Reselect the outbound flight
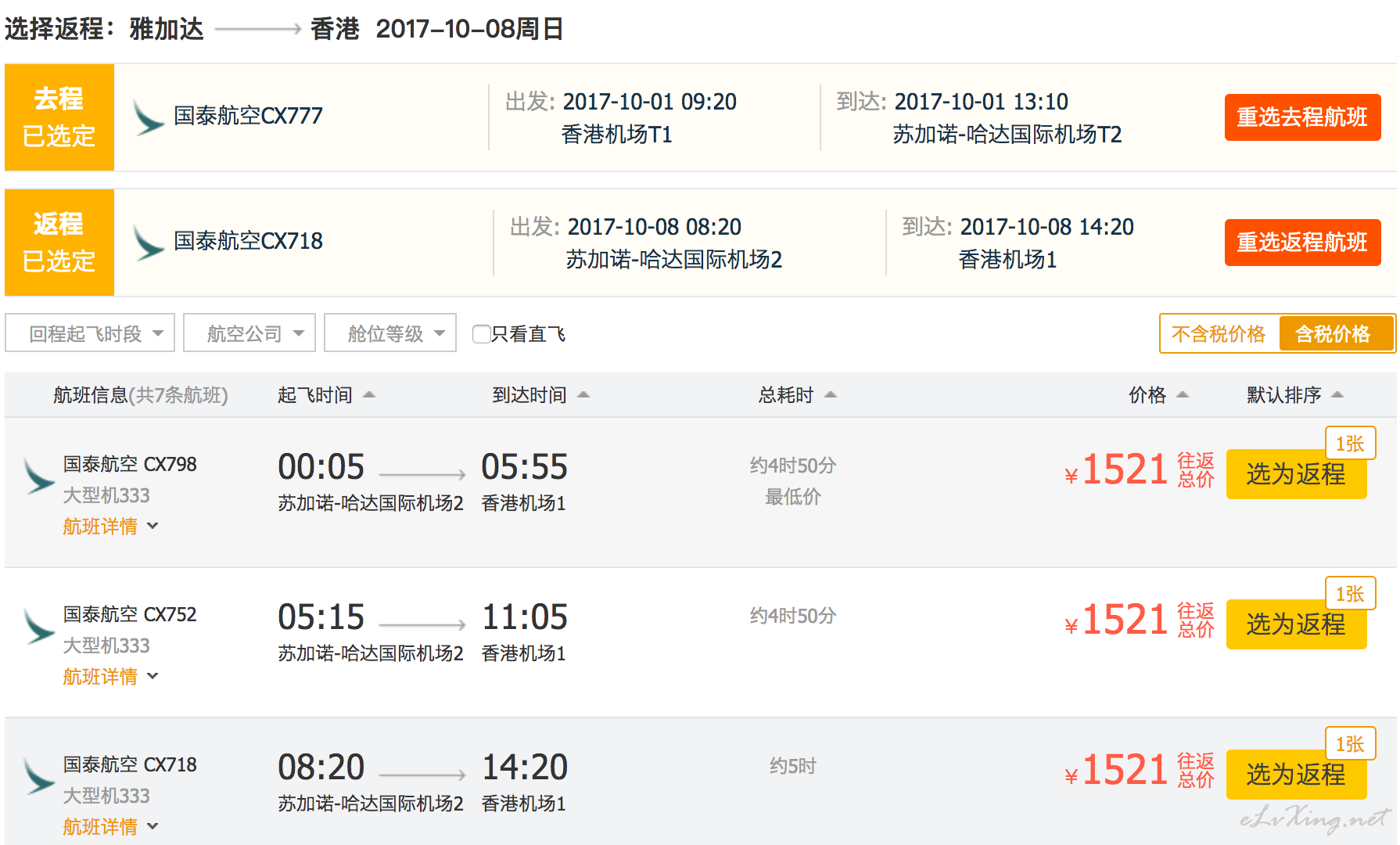 (x=1301, y=117)
